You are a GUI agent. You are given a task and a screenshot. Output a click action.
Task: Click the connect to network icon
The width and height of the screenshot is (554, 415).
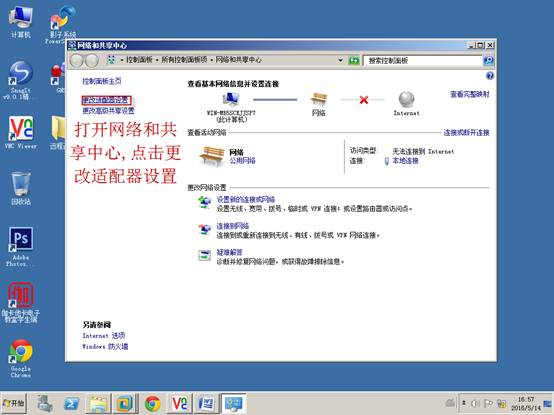click(x=204, y=229)
